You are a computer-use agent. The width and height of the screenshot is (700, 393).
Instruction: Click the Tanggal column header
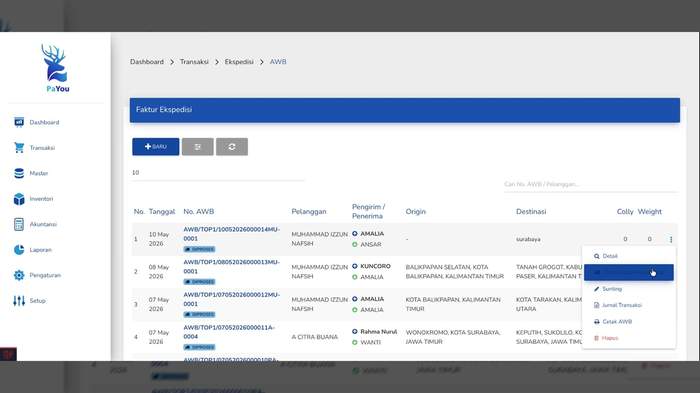tap(162, 212)
